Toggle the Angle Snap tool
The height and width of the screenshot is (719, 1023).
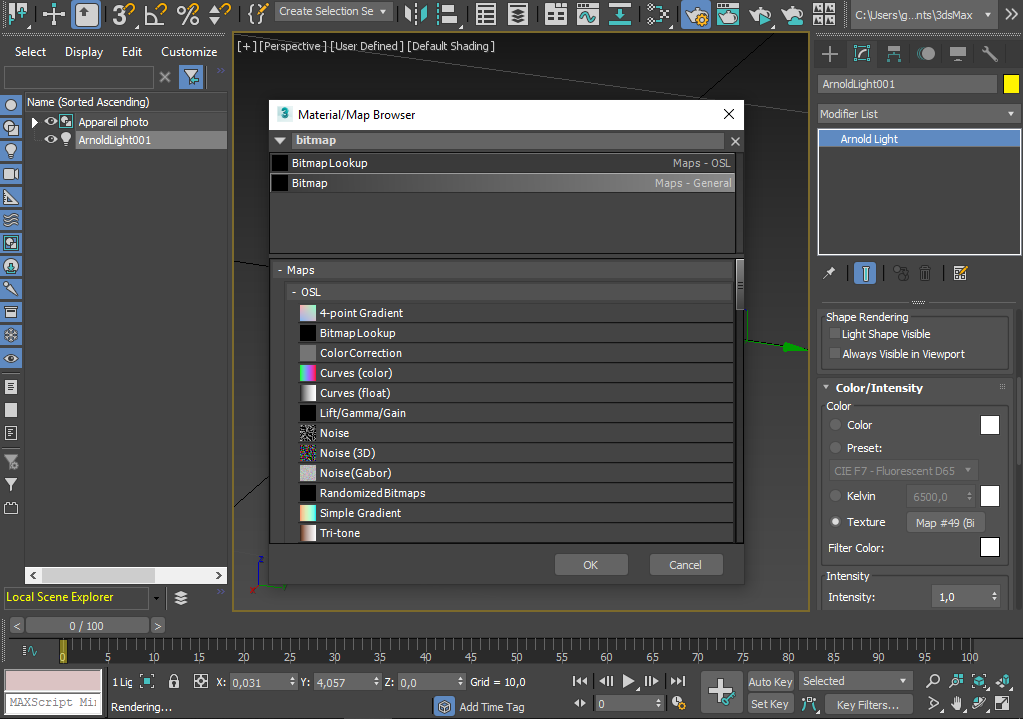(155, 14)
